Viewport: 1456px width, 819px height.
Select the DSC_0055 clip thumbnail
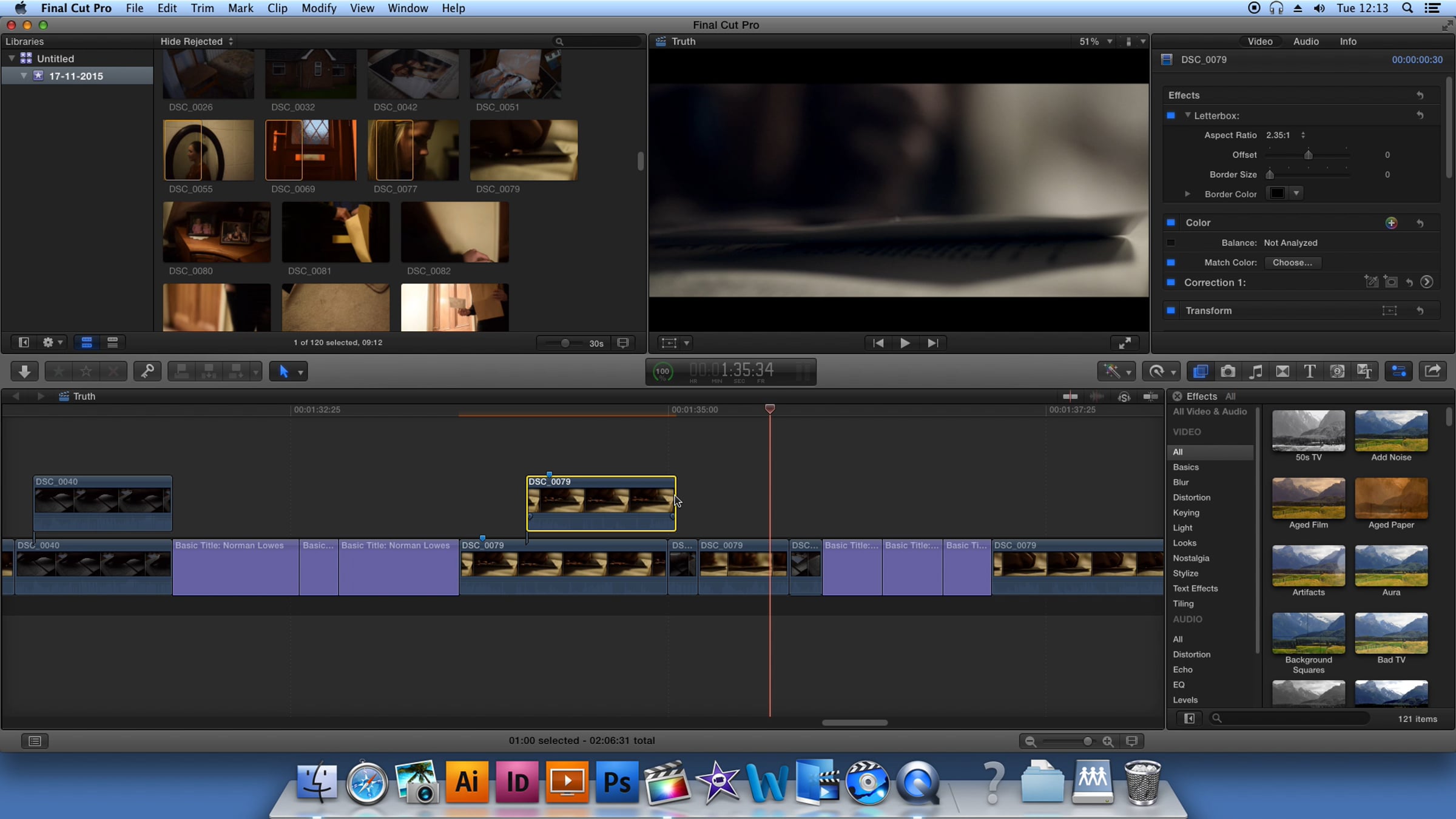pos(209,150)
